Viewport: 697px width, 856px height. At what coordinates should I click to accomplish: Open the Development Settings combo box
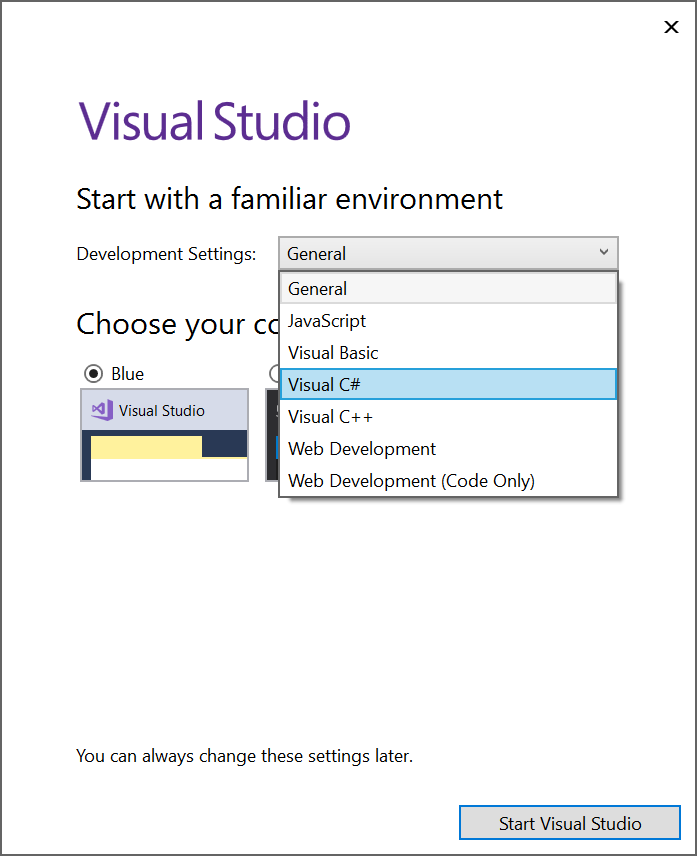[447, 254]
